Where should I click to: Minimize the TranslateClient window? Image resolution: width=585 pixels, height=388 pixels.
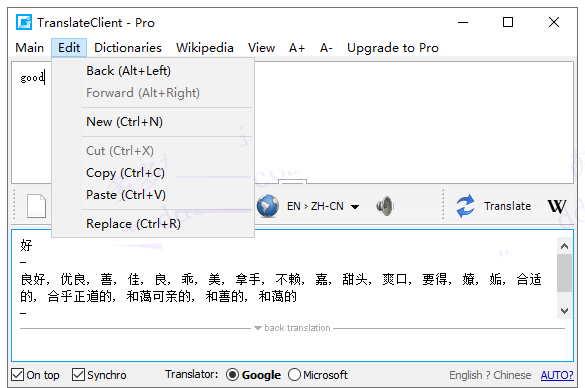(x=463, y=22)
